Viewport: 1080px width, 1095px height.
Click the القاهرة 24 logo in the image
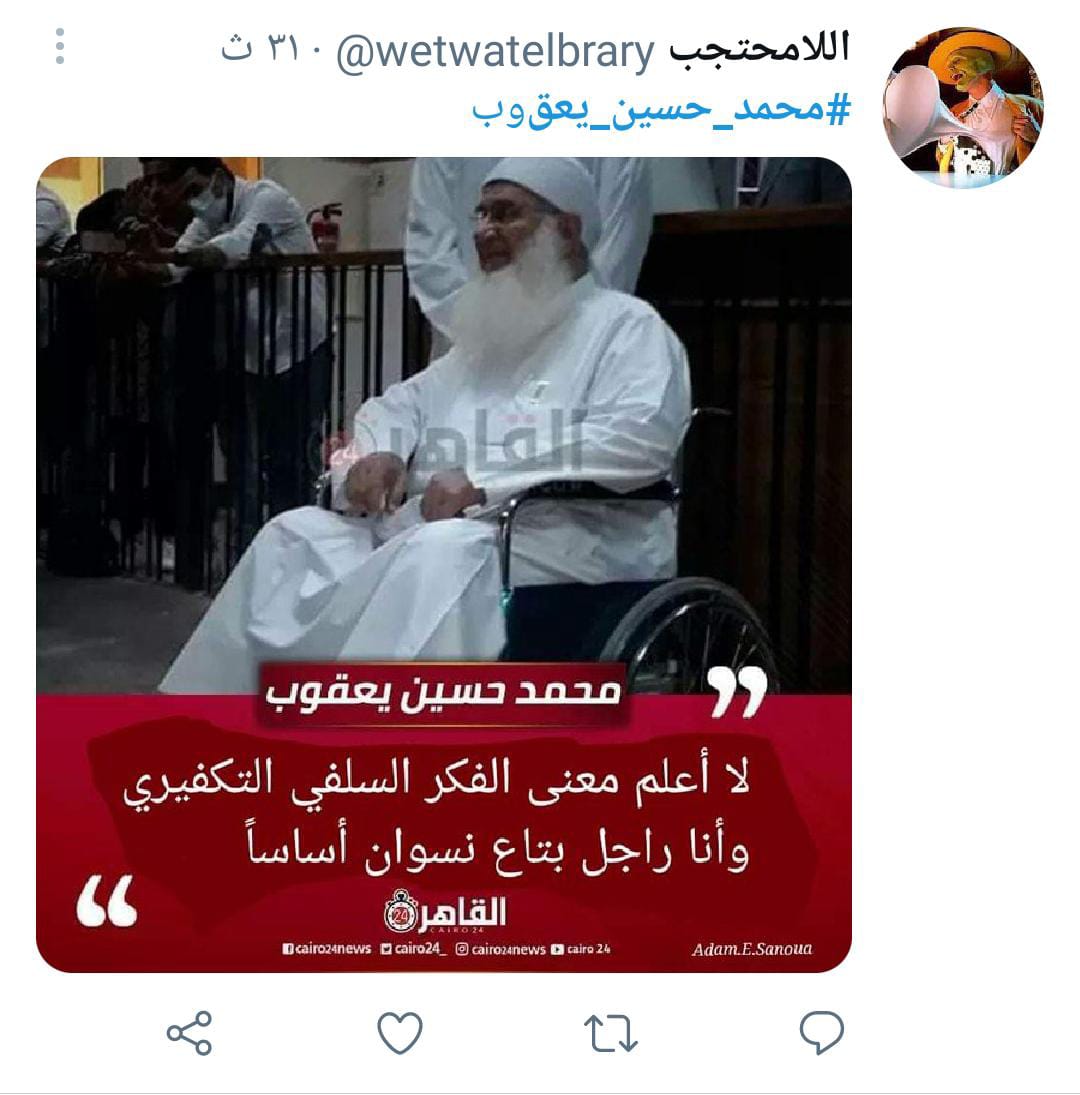point(445,911)
